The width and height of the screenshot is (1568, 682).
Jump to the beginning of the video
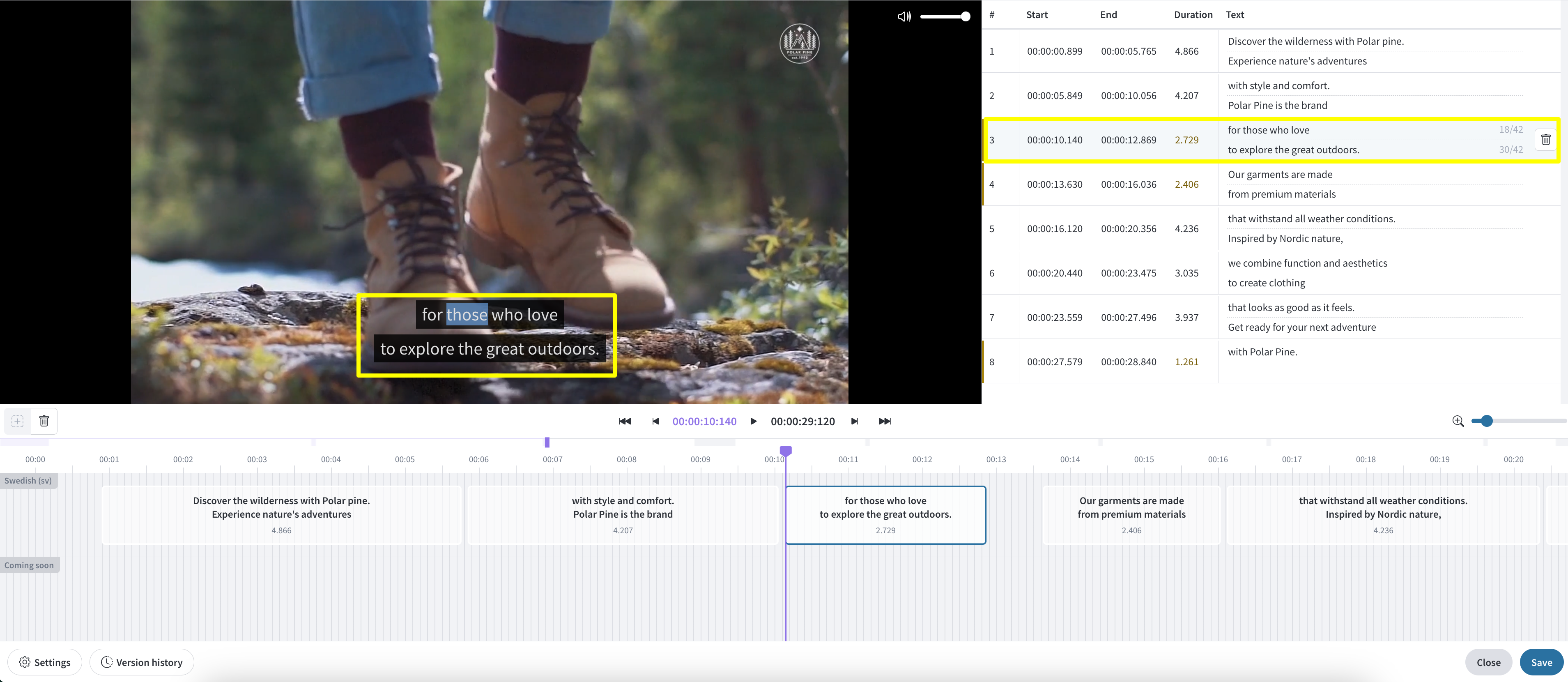625,422
